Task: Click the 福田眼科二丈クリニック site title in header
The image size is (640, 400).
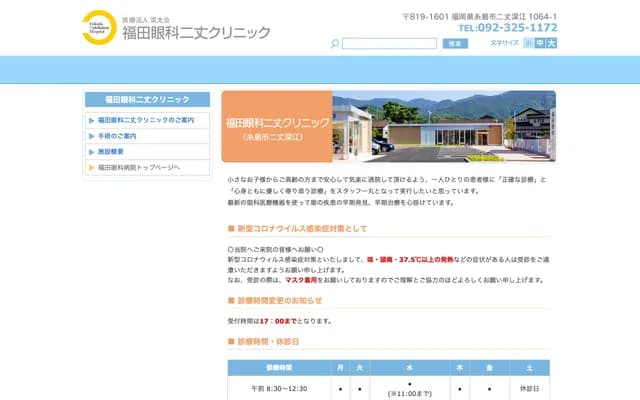Action: point(196,33)
